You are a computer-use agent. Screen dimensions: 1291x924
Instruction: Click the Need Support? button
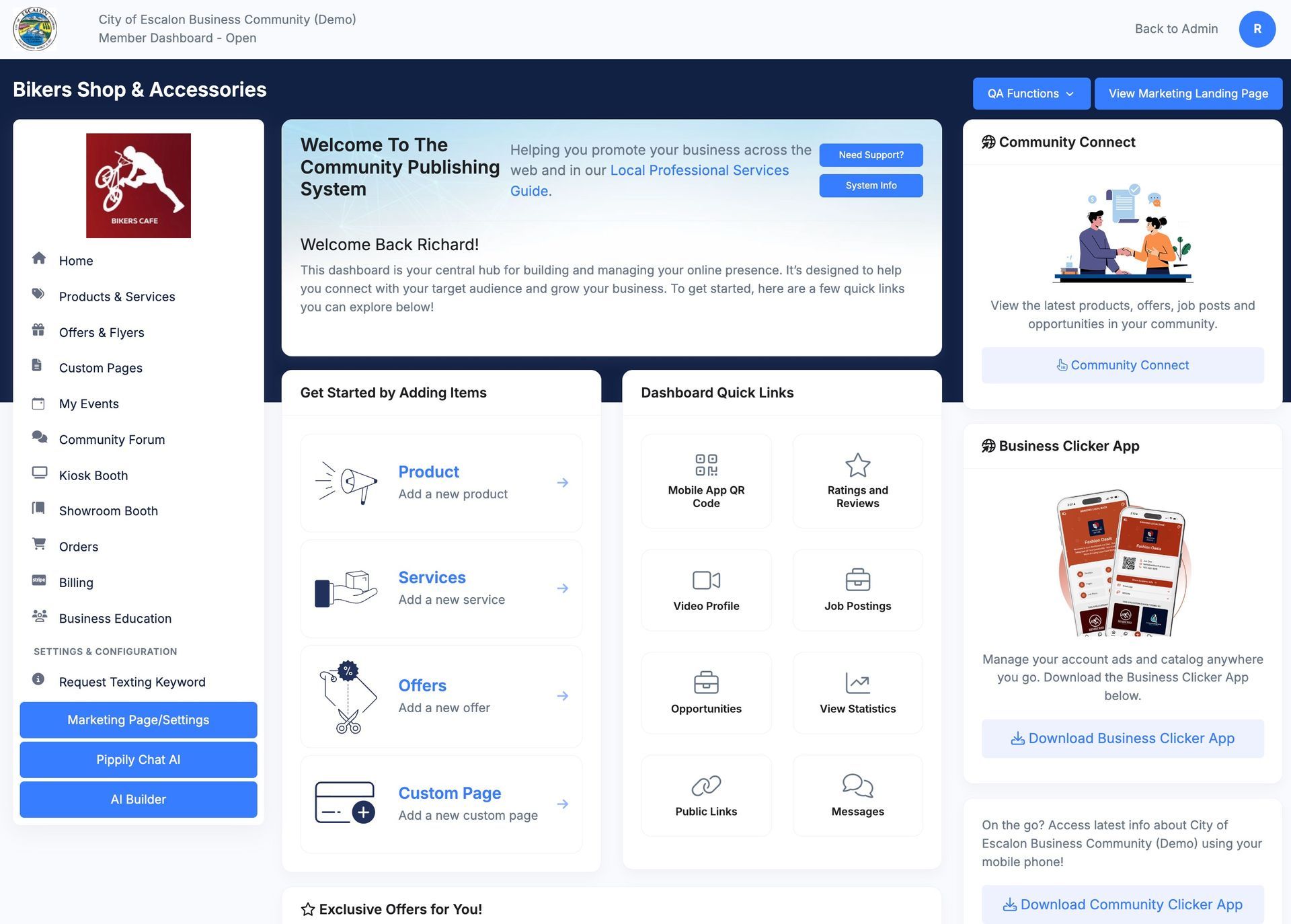pos(871,155)
